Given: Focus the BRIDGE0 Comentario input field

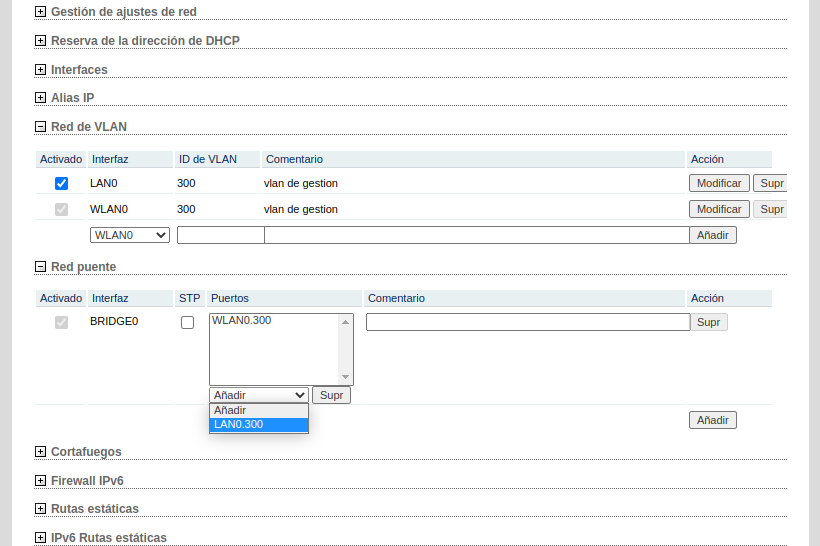Looking at the screenshot, I should pos(528,322).
